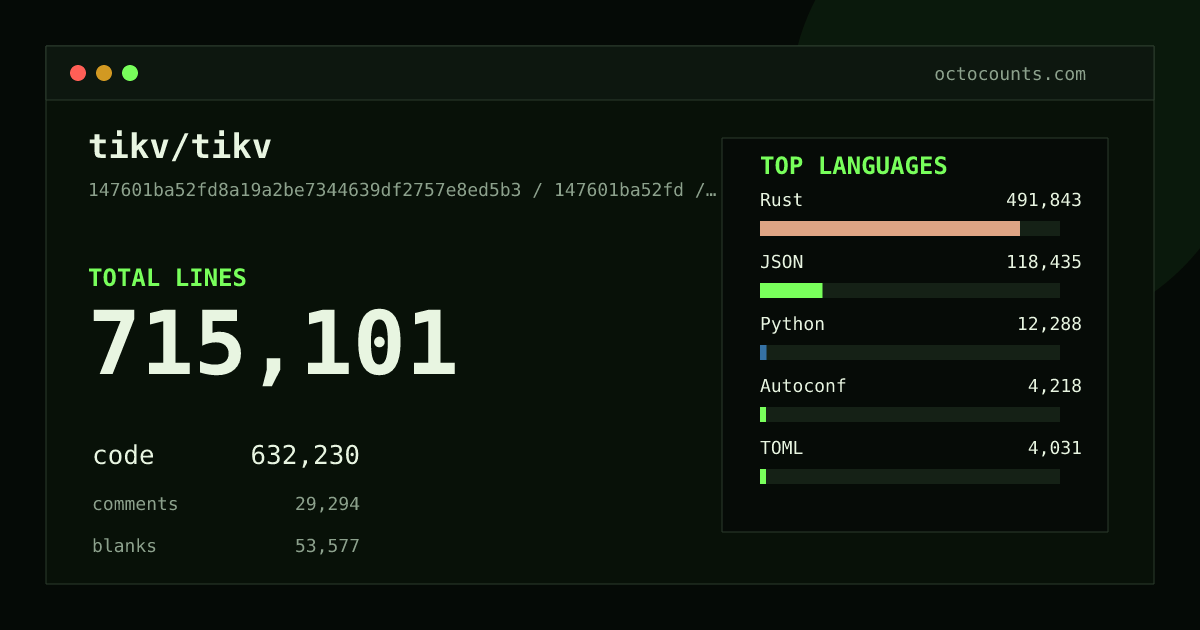Select the 715,101 total lines value
The width and height of the screenshot is (1200, 630).
pyautogui.click(x=273, y=344)
